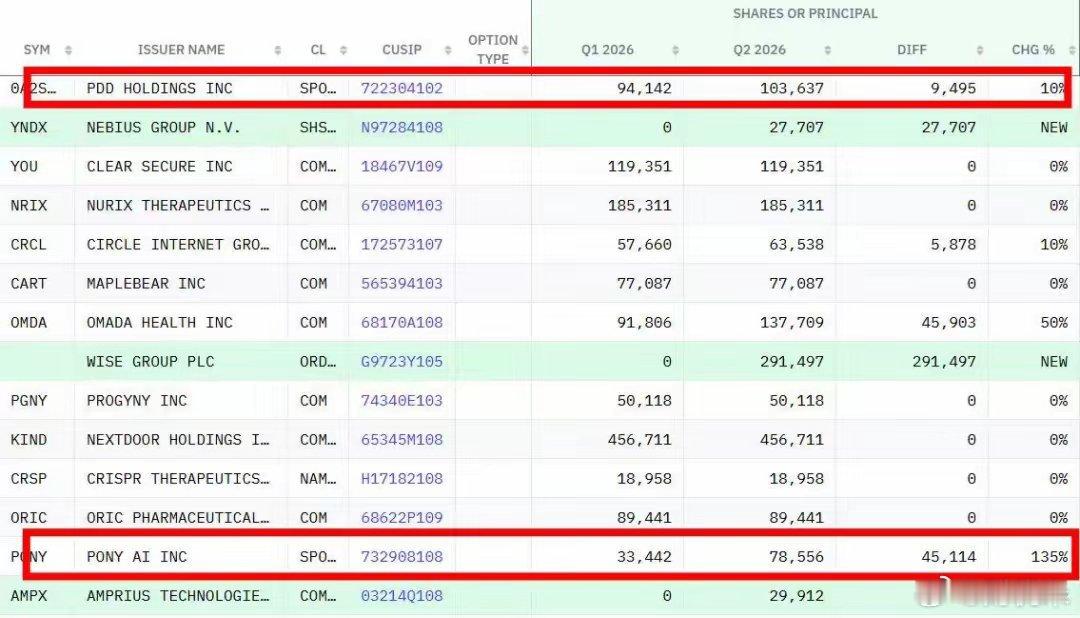The width and height of the screenshot is (1080, 618).
Task: Open CUSIP link 732908108
Action: [402, 557]
